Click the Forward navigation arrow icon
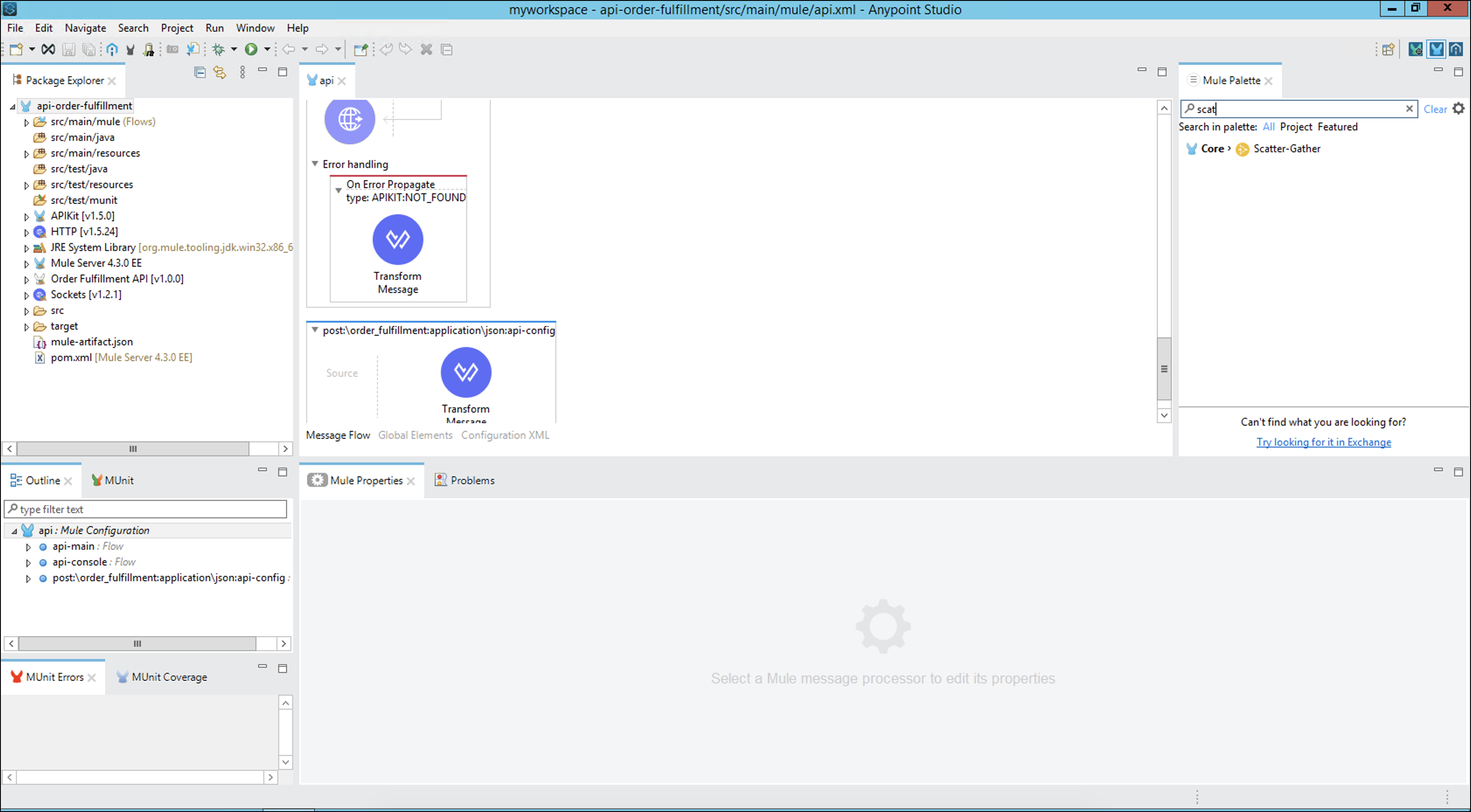Screen dimensions: 1471x812 click(322, 50)
